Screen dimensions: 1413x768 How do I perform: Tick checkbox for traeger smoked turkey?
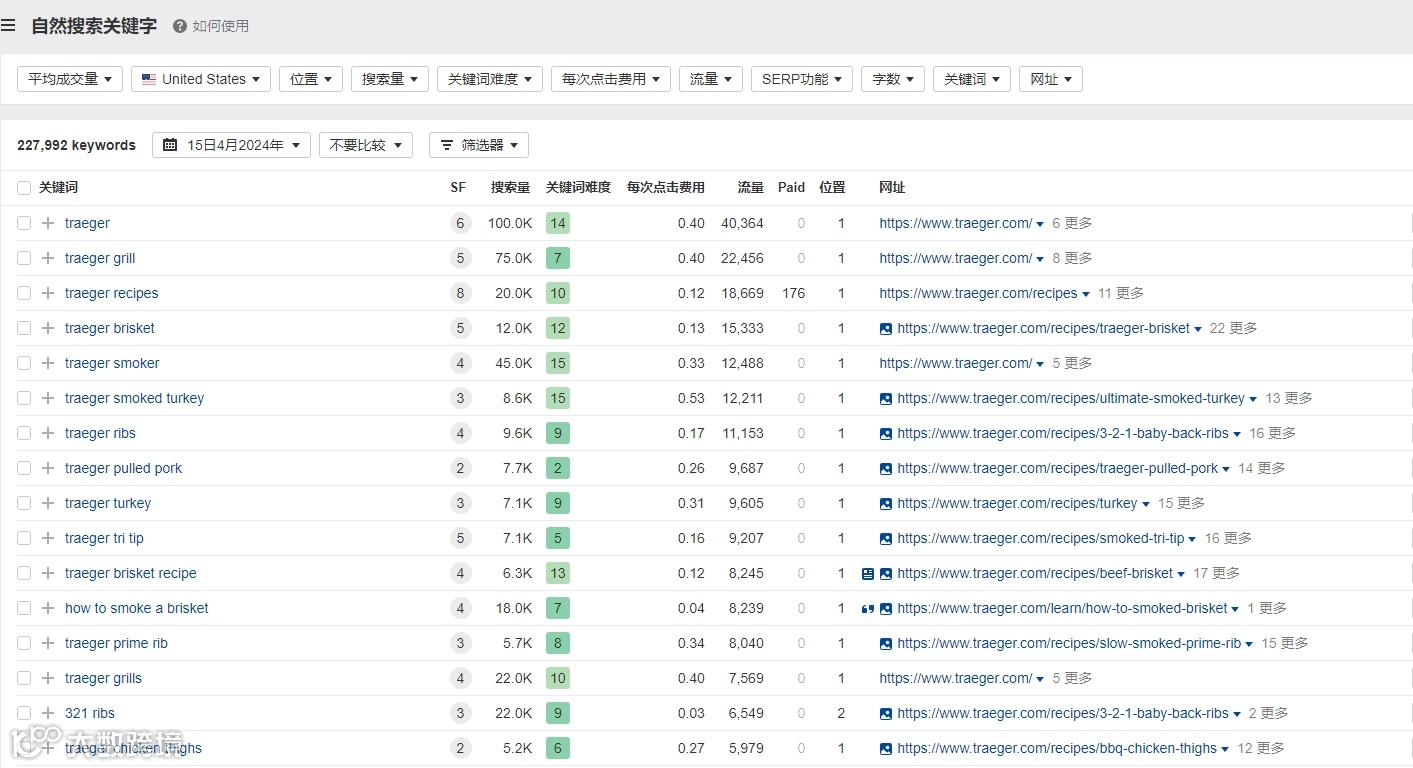point(24,398)
